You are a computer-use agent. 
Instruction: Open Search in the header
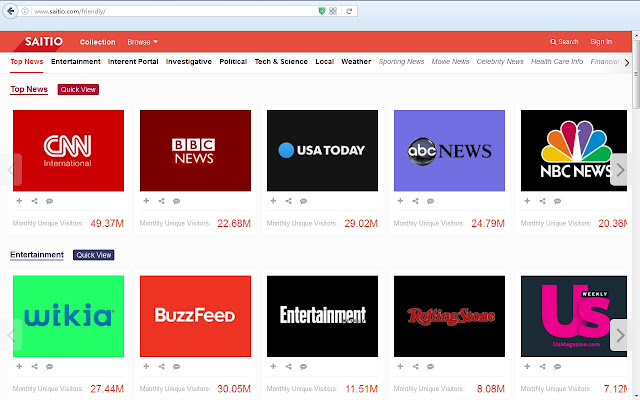coord(564,42)
